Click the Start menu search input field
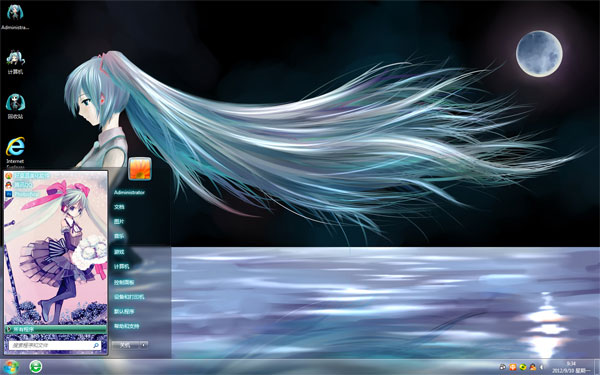 [x=55, y=345]
